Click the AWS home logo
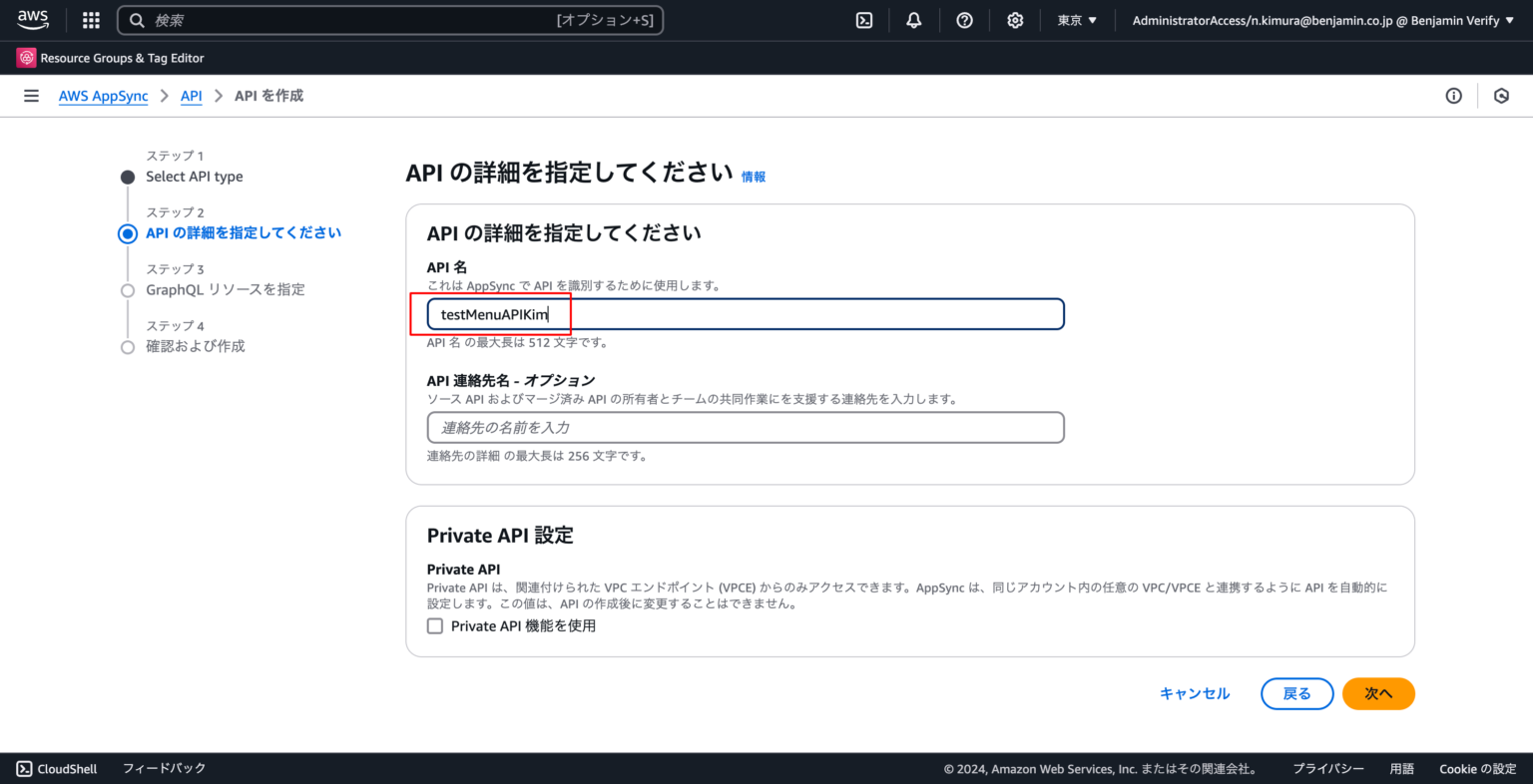The width and height of the screenshot is (1533, 784). pos(33,18)
